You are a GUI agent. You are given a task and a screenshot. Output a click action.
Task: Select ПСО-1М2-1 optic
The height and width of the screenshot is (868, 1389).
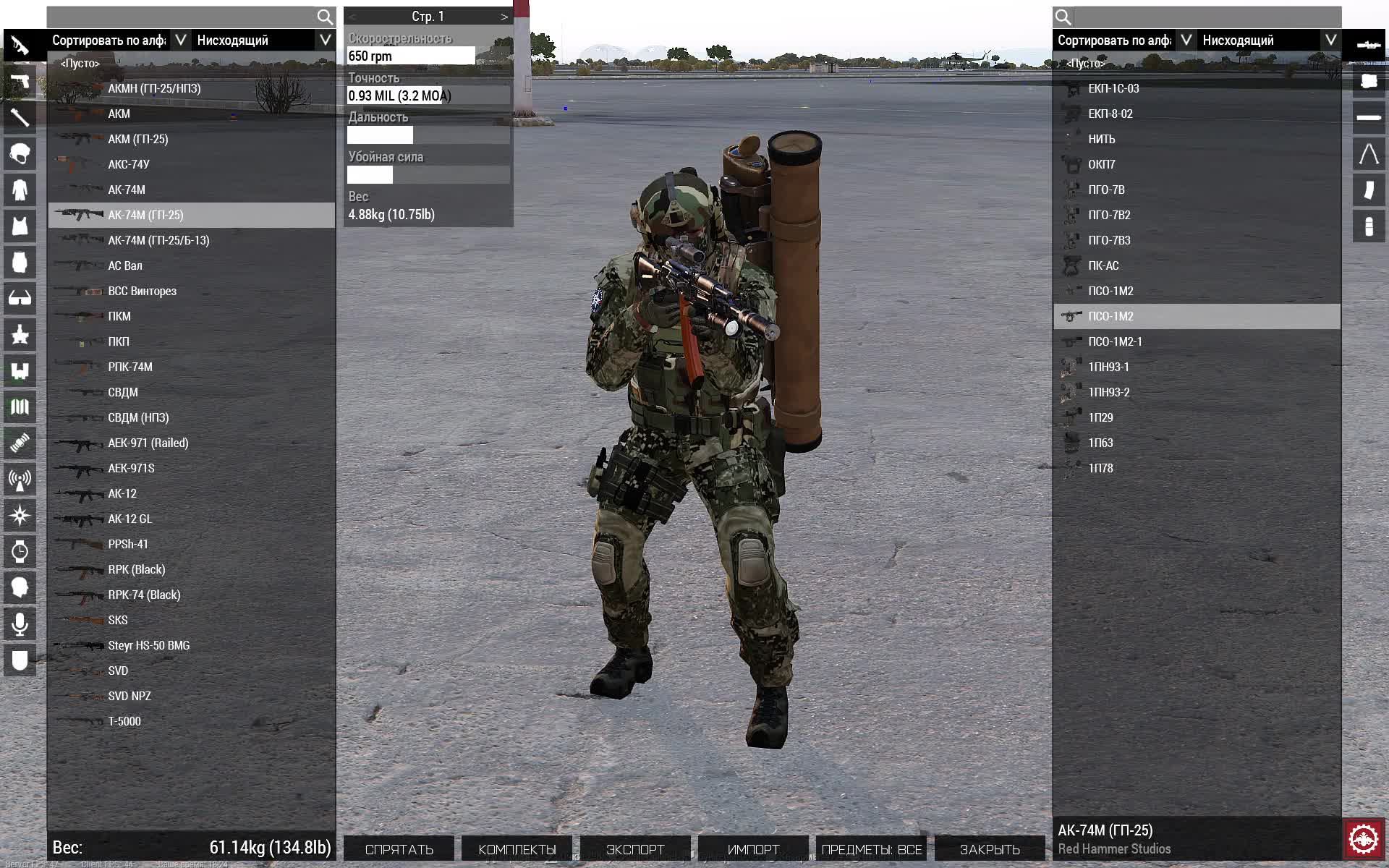(1197, 341)
